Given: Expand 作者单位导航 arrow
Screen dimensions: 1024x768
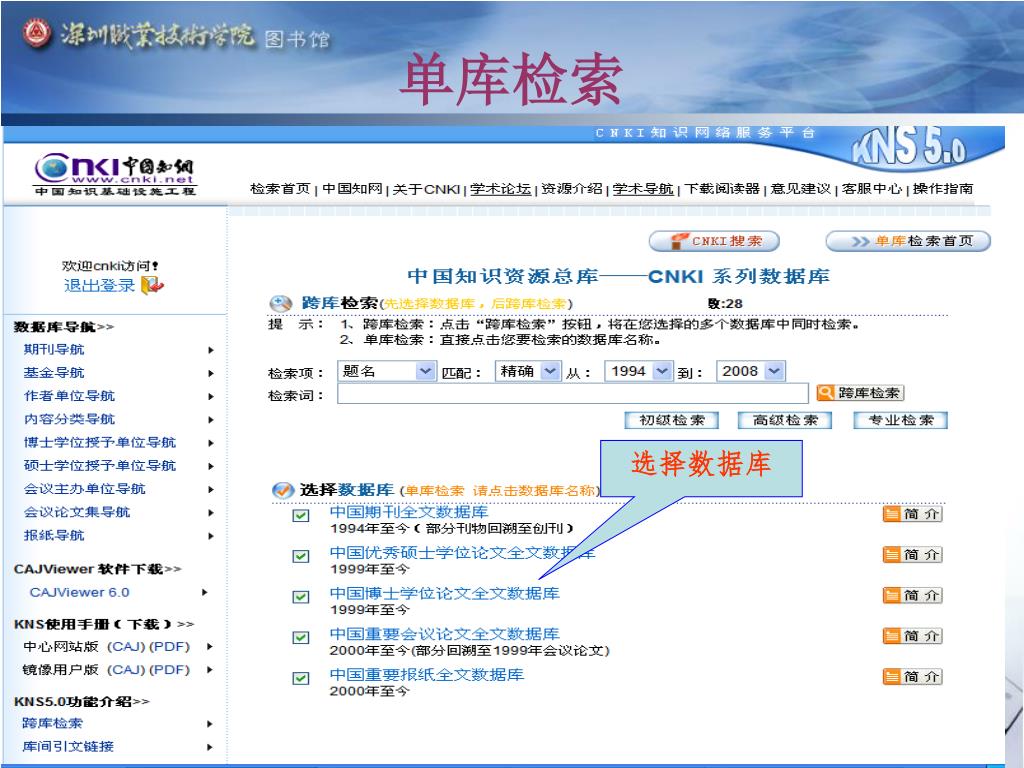Looking at the screenshot, I should pos(211,396).
